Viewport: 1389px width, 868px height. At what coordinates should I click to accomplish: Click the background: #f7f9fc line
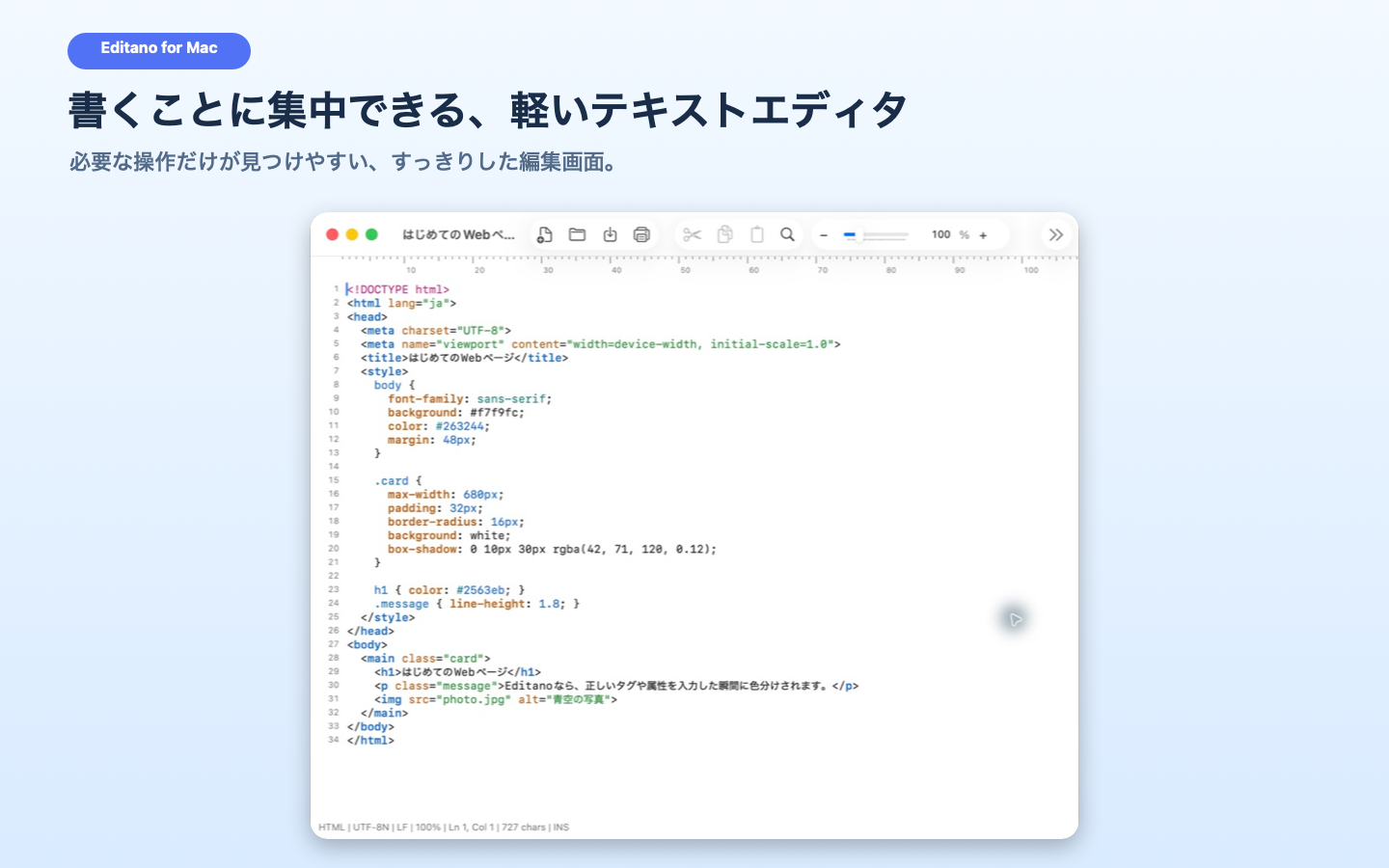[456, 412]
